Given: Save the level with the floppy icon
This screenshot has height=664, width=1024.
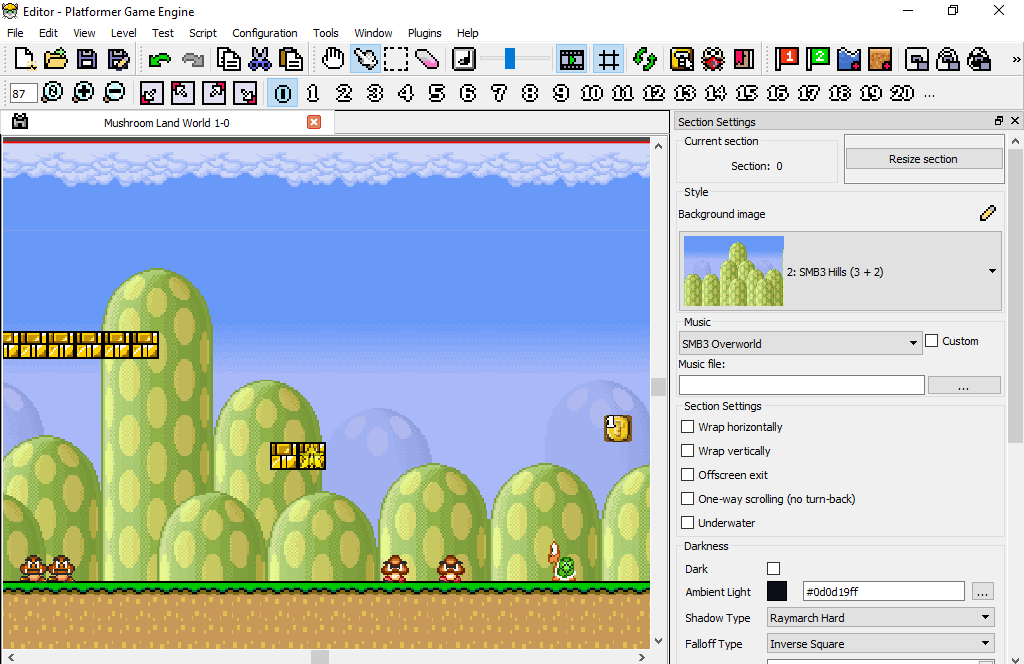Looking at the screenshot, I should click(87, 59).
